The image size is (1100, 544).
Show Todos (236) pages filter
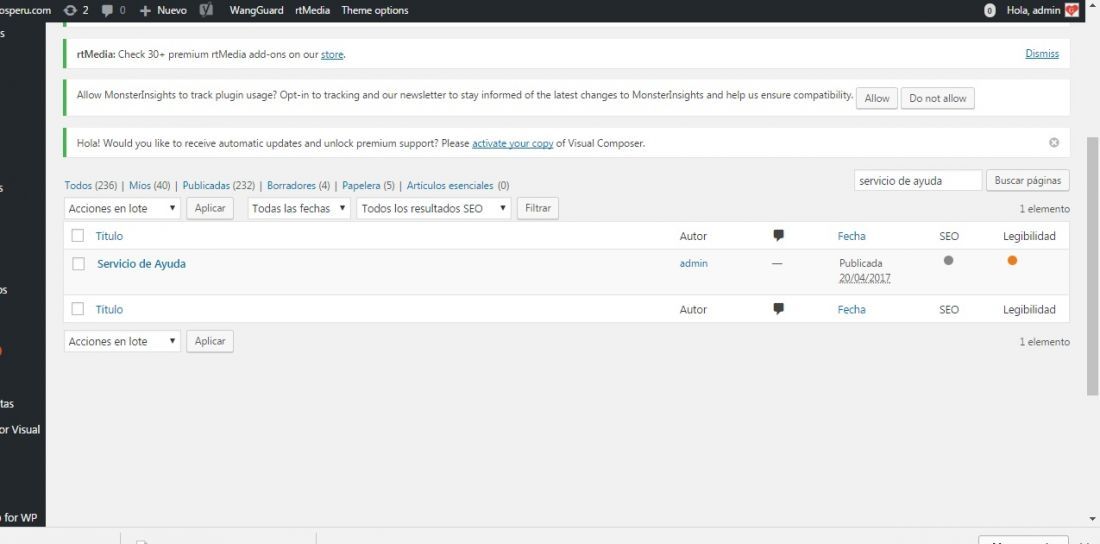[x=90, y=185]
